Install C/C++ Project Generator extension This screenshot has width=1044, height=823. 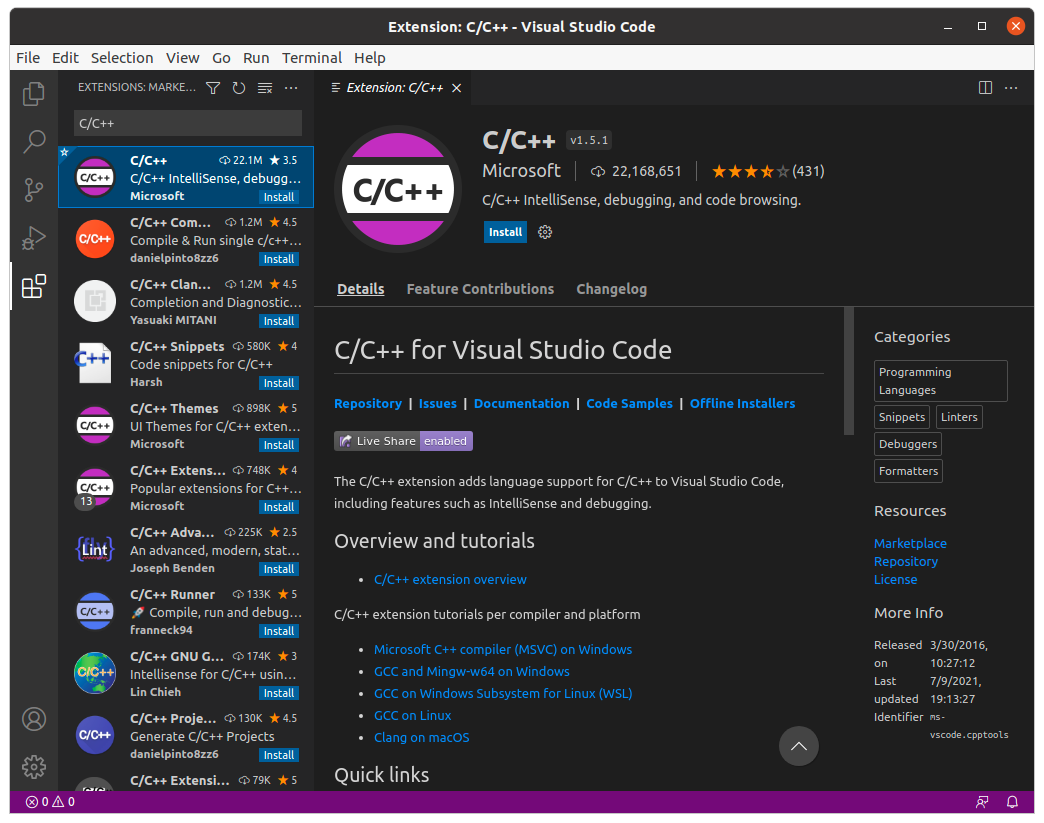coord(279,755)
